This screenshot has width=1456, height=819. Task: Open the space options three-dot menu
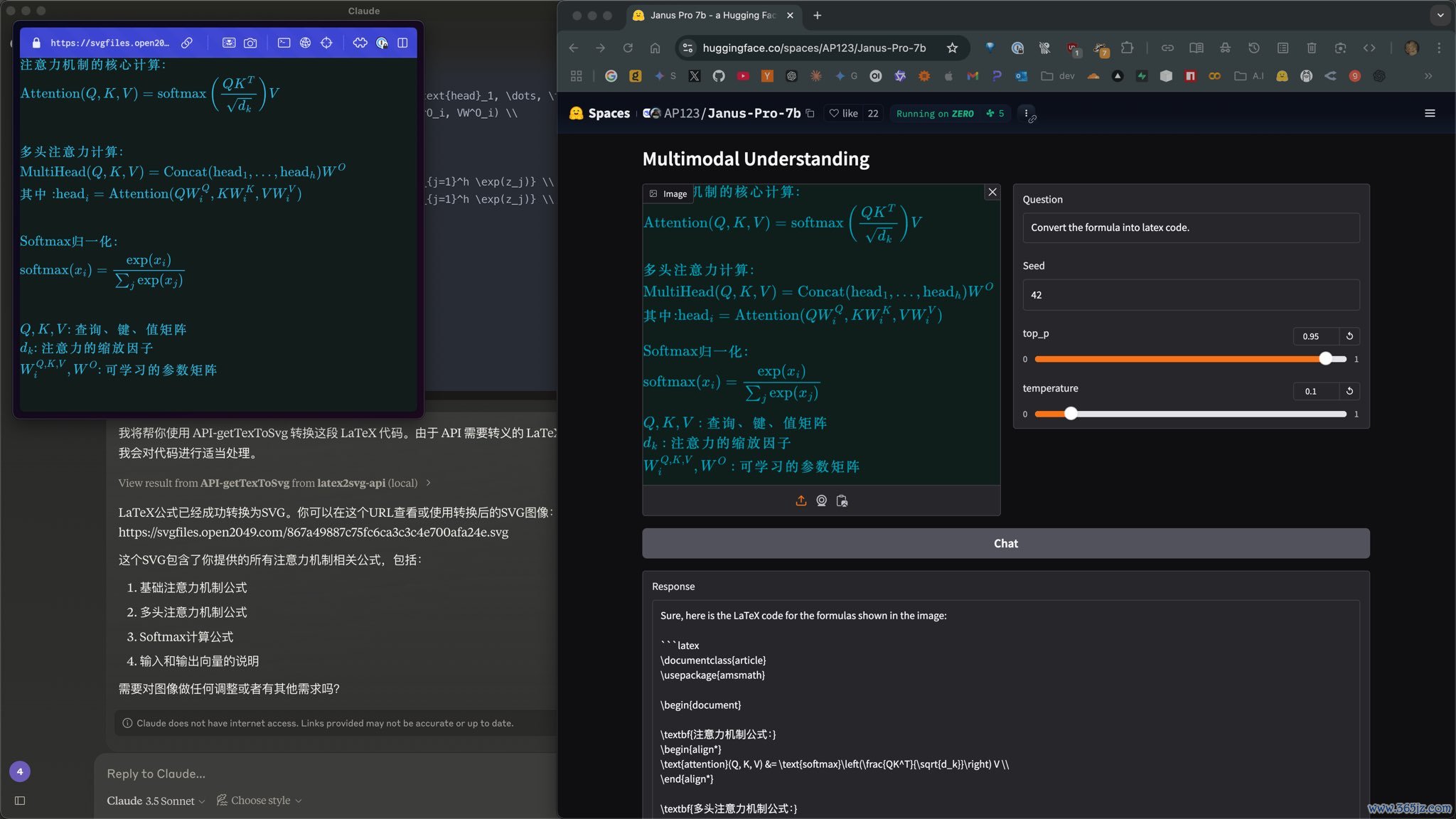1026,113
